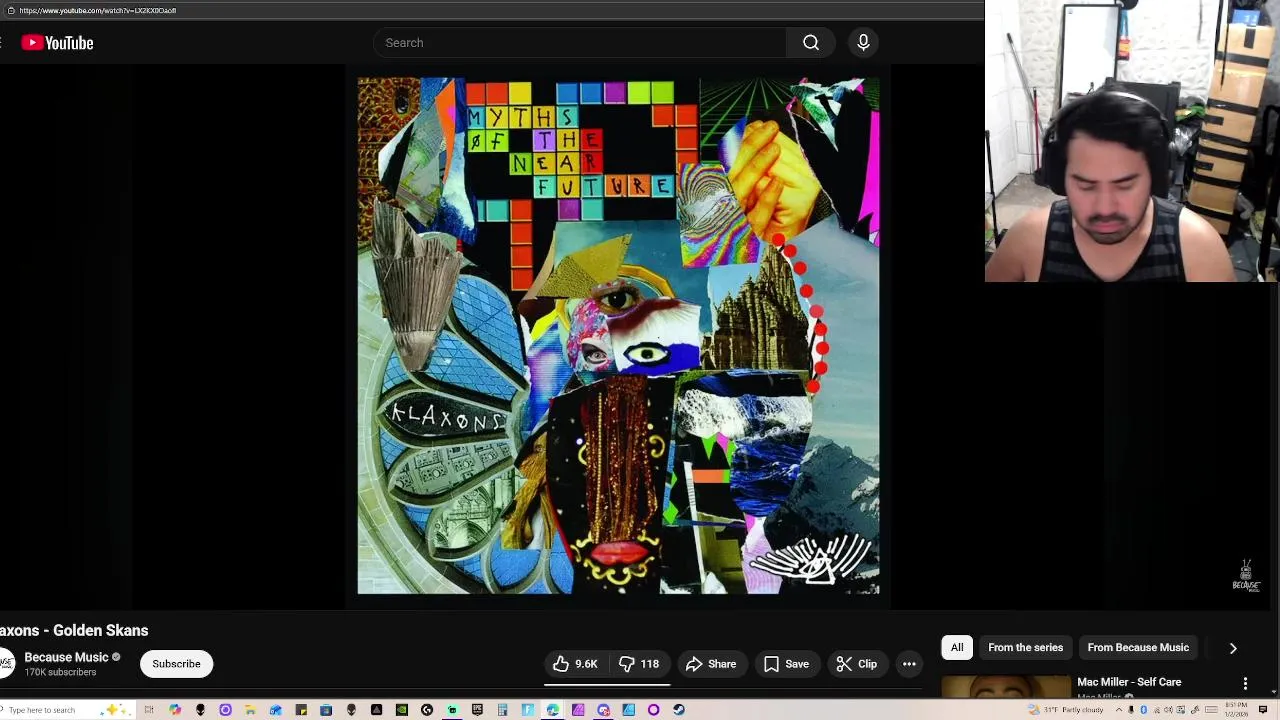The image size is (1280, 720).
Task: Click the taskbar clock and date
Action: point(1236,709)
